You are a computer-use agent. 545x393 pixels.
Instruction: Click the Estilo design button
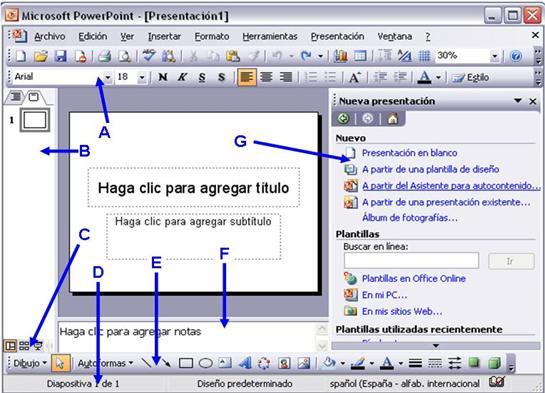click(470, 77)
